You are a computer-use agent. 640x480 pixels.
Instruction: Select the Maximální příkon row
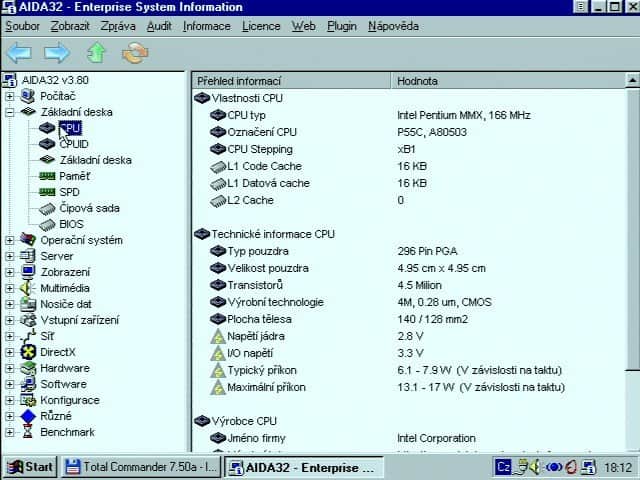click(x=408, y=387)
